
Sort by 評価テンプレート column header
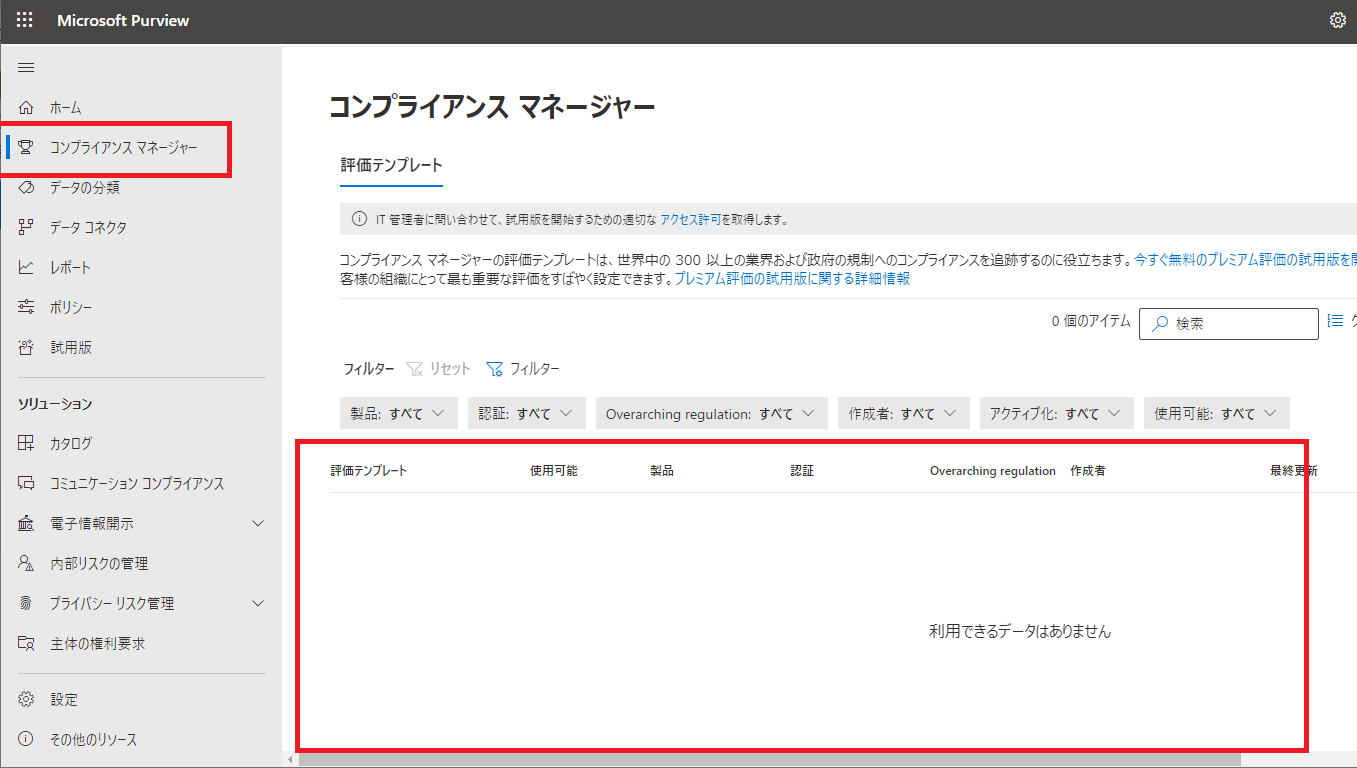click(x=369, y=471)
